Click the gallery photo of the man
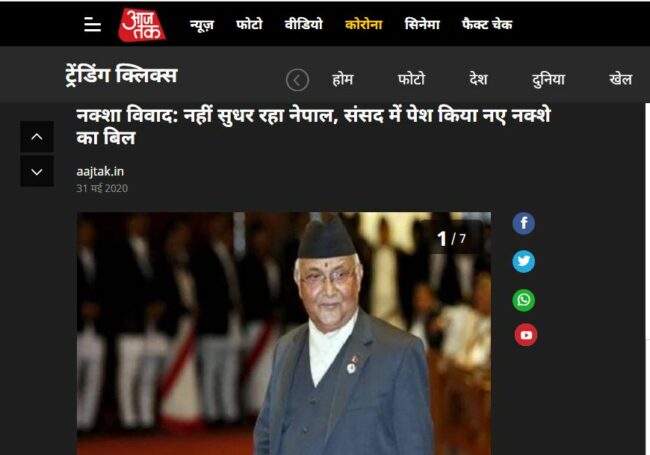The width and height of the screenshot is (650, 455). pyautogui.click(x=284, y=333)
